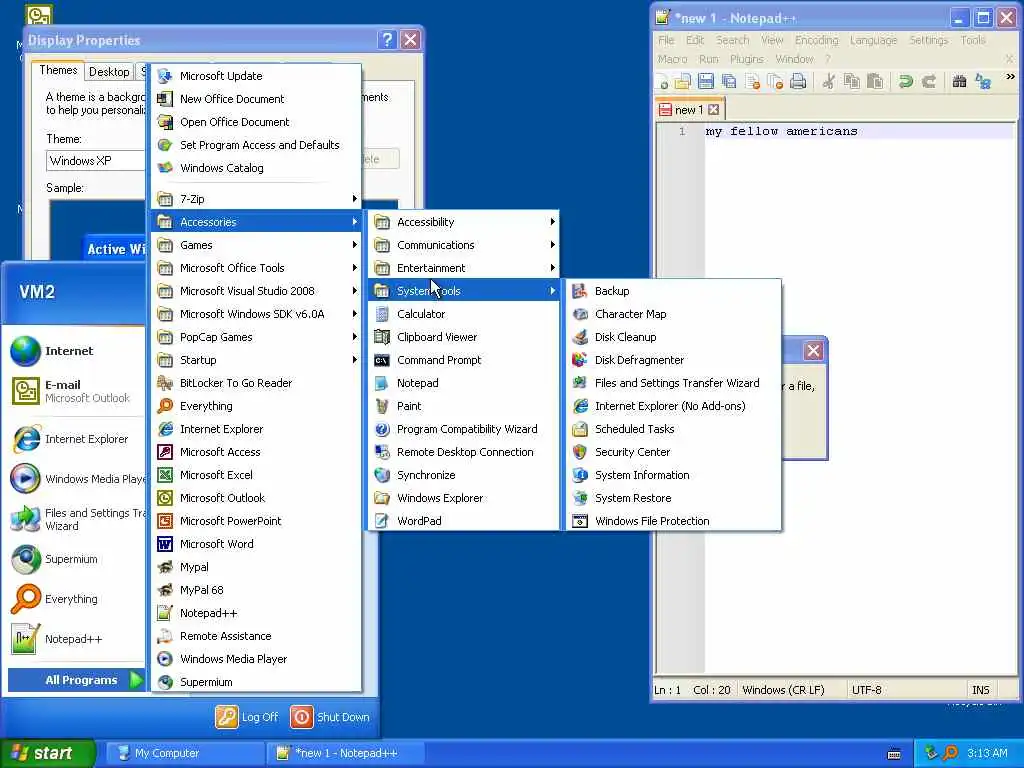
Task: Click the Paste icon in Notepad++ toolbar
Action: coord(874,82)
